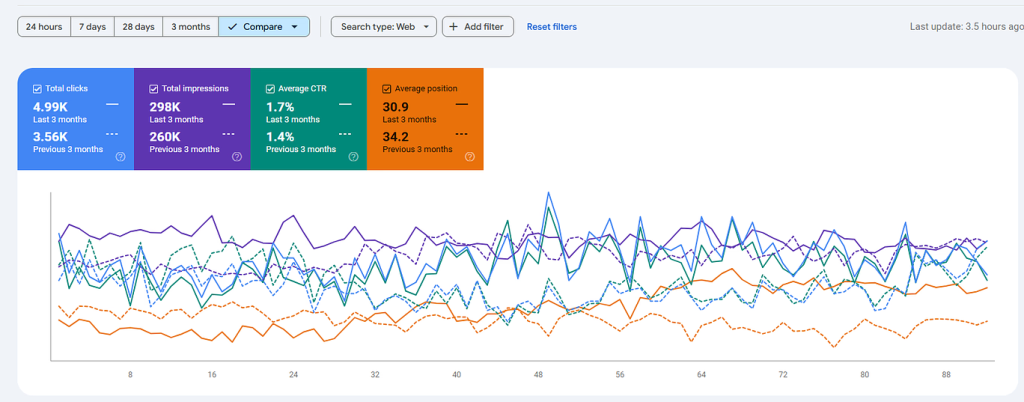The height and width of the screenshot is (402, 1024).
Task: Click the 34.2 previous position value
Action: pos(396,137)
